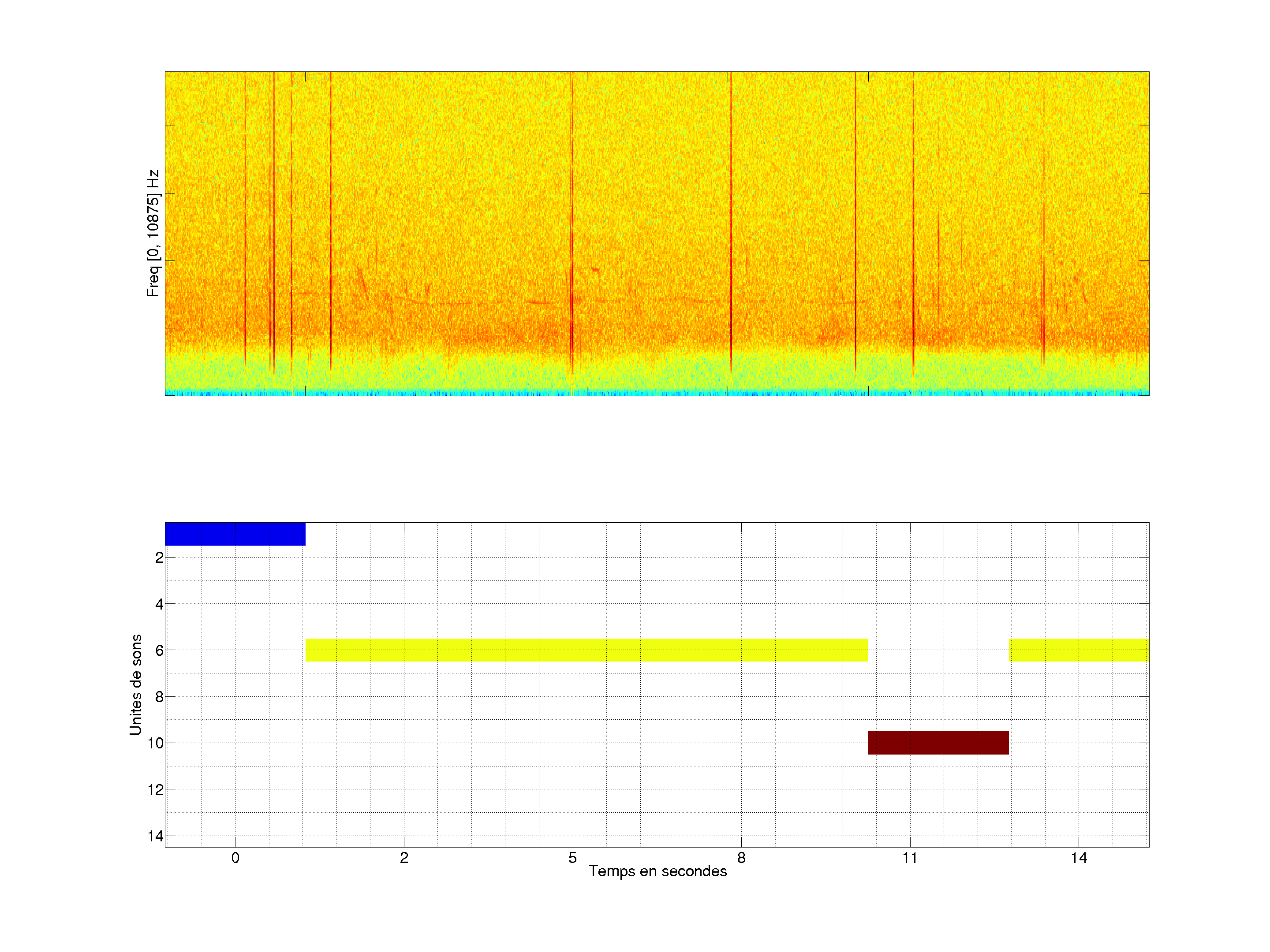Click the x-axis tick label 11

[x=910, y=858]
